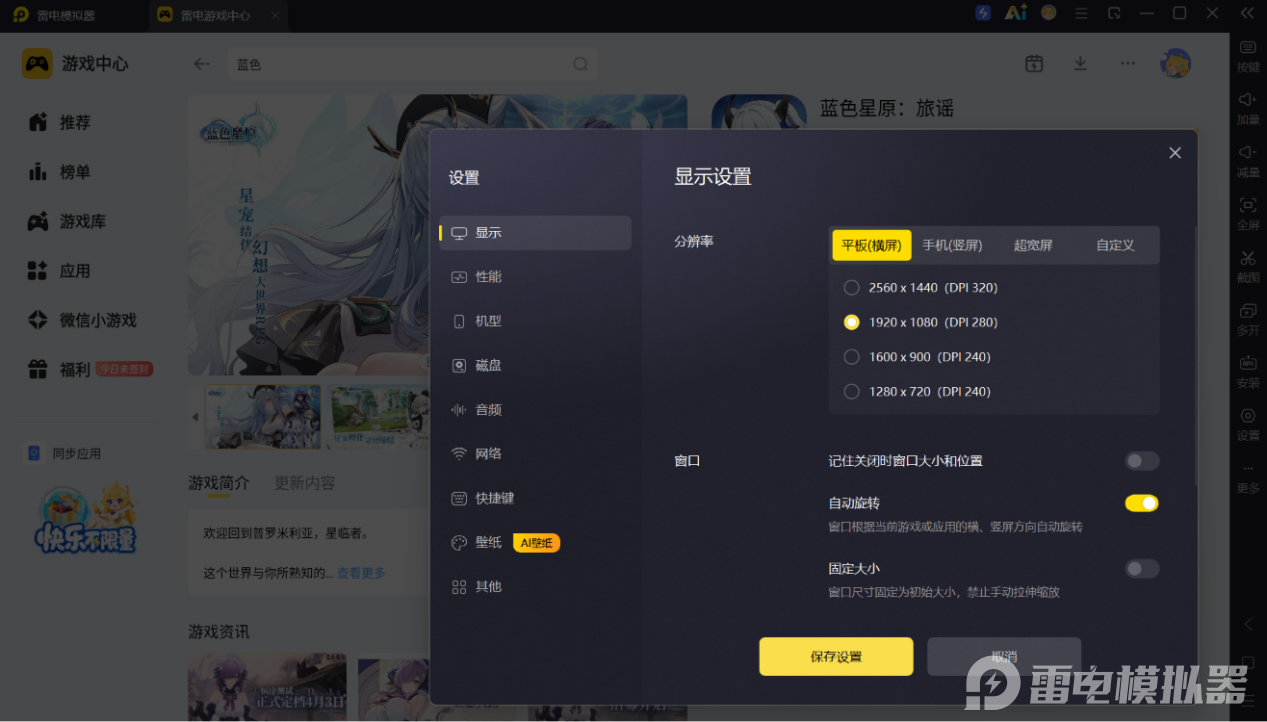The width and height of the screenshot is (1267, 722).
Task: Click 同步应用 in left sidebar
Action: [64, 453]
